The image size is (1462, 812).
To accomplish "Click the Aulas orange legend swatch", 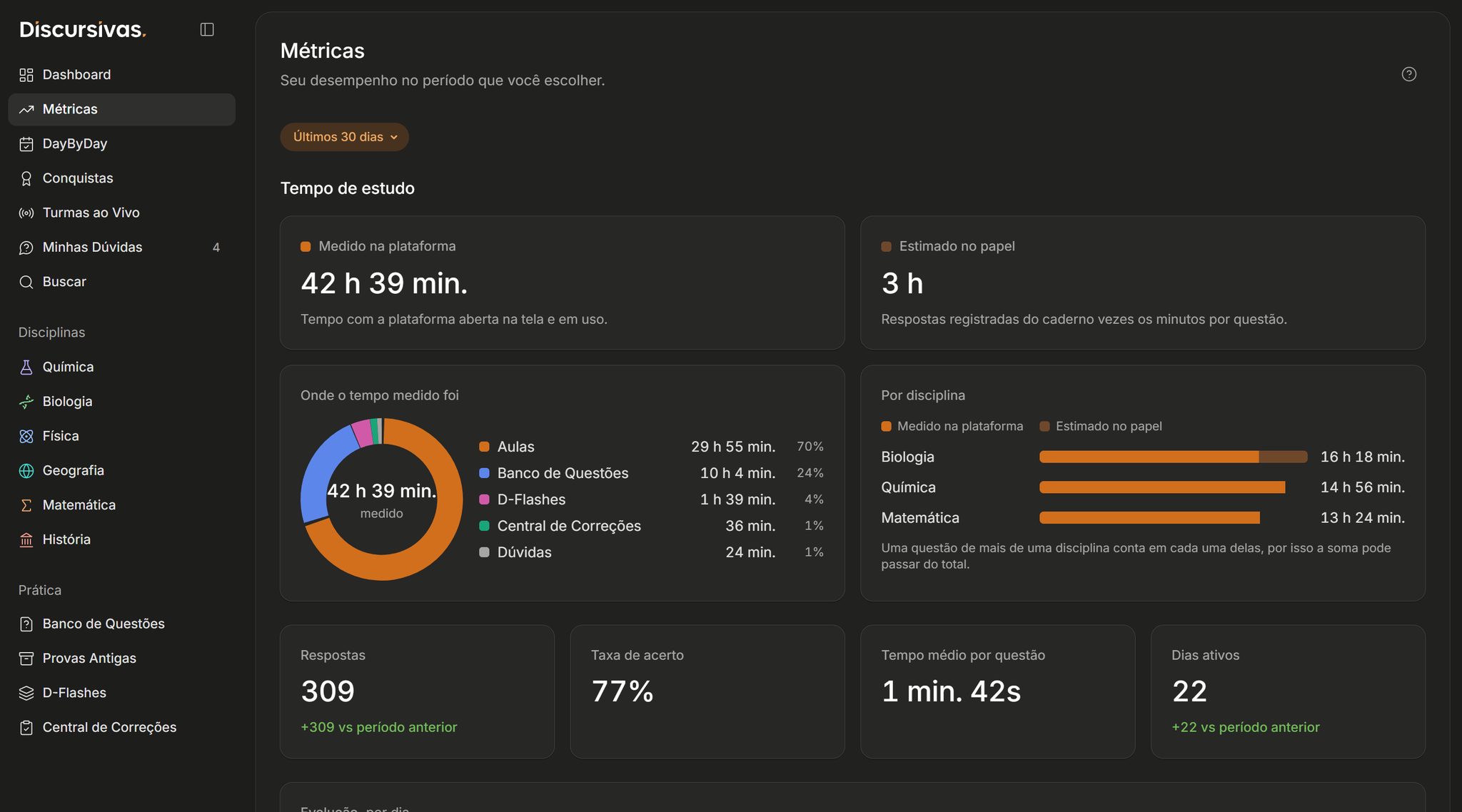I will [484, 447].
